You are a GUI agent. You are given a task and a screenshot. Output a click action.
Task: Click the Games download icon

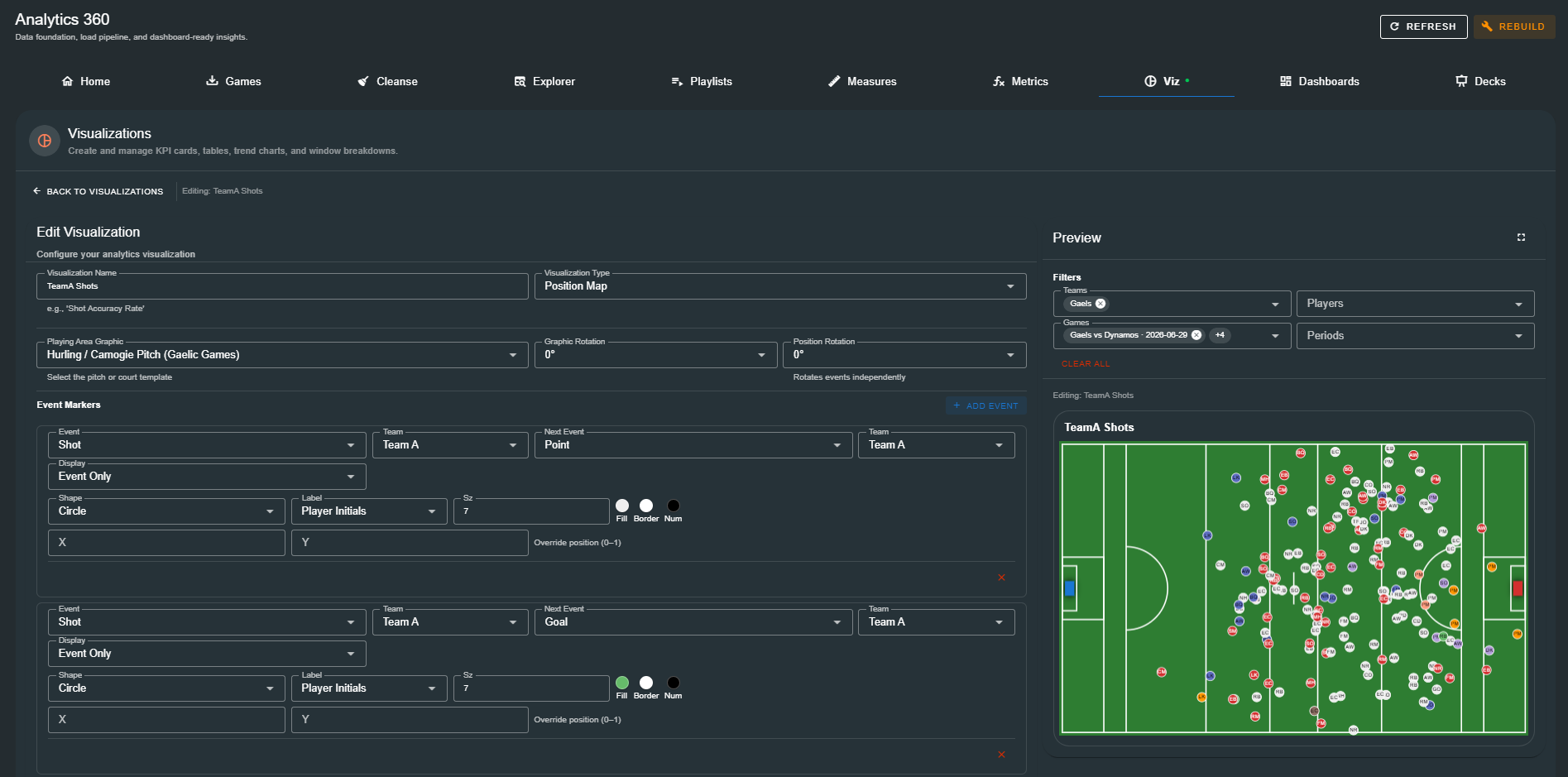coord(212,81)
